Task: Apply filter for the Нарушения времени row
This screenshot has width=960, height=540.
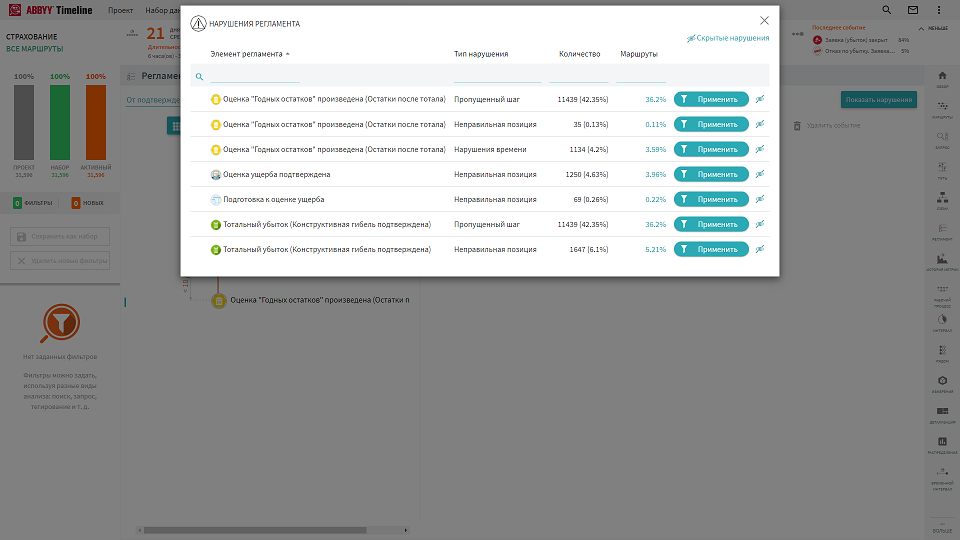Action: tap(711, 149)
